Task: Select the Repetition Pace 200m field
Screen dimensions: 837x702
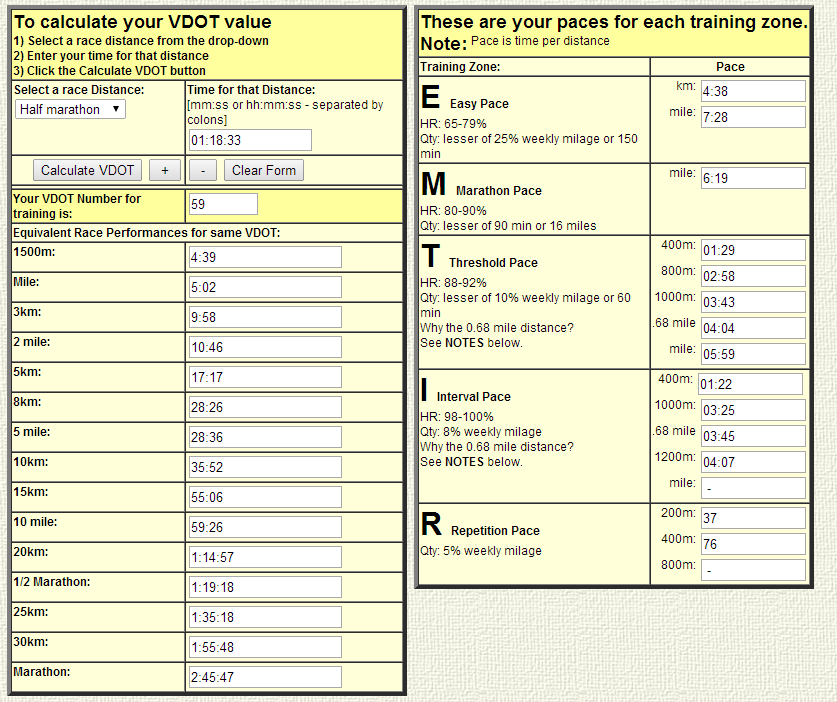Action: point(752,518)
